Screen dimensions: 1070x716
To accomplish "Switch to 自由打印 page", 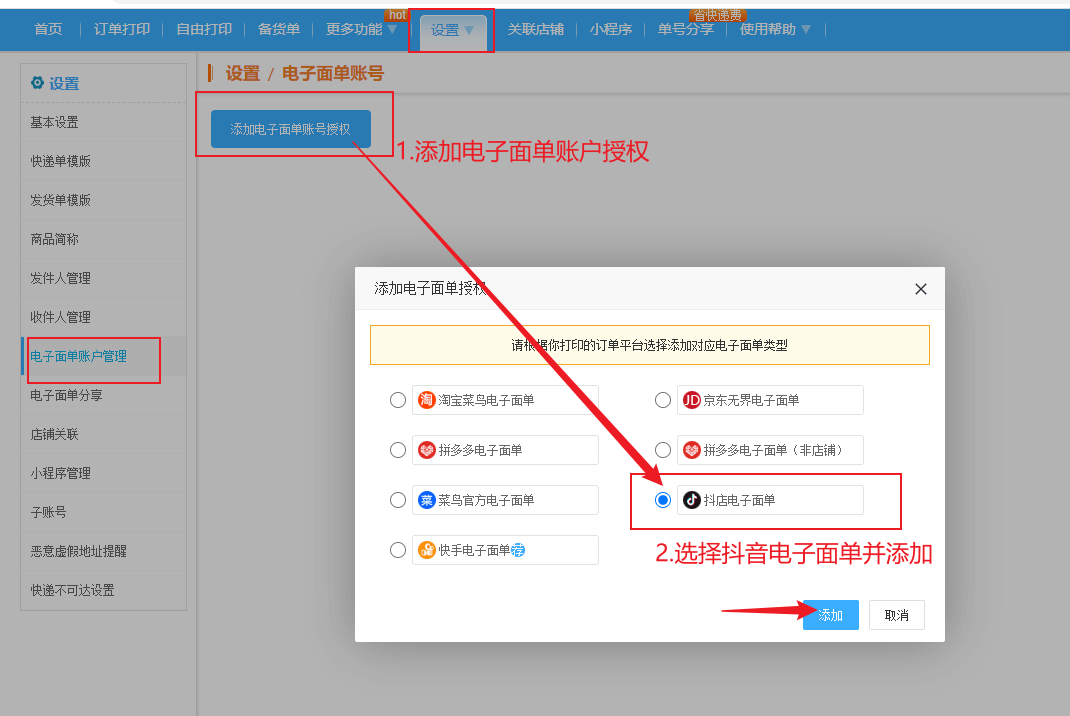I will point(204,29).
